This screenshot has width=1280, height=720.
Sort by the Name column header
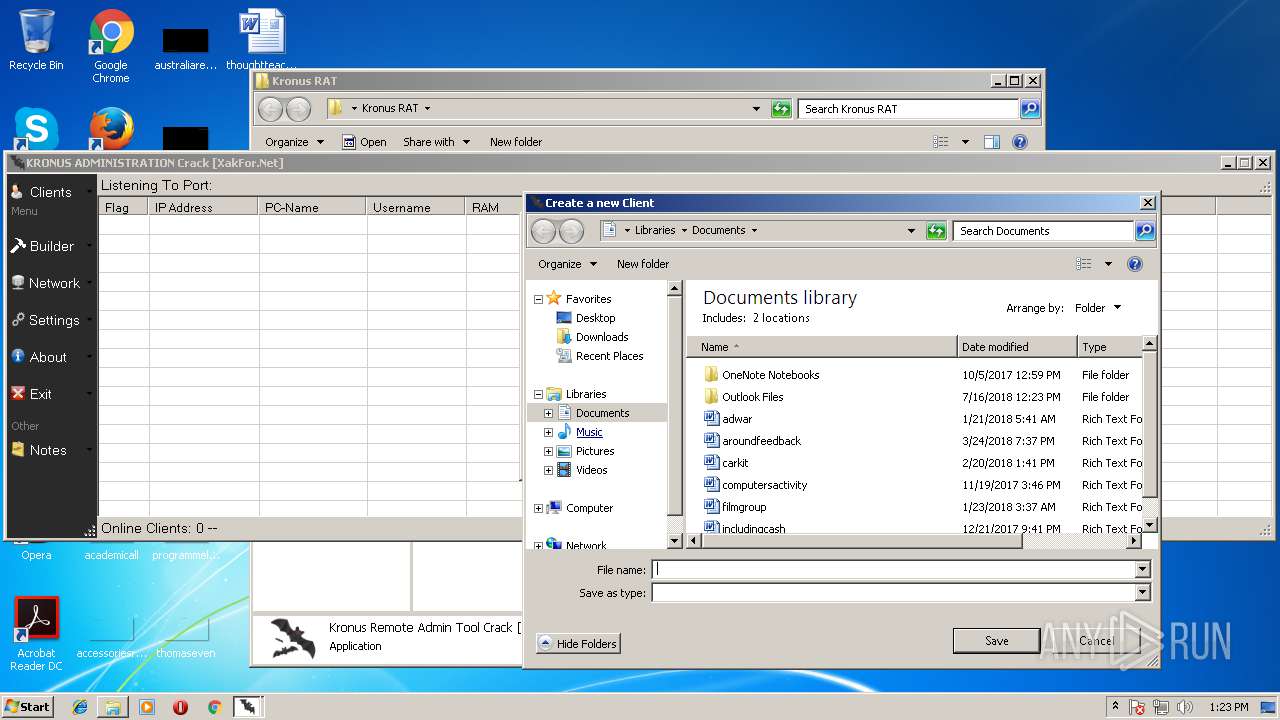click(822, 347)
